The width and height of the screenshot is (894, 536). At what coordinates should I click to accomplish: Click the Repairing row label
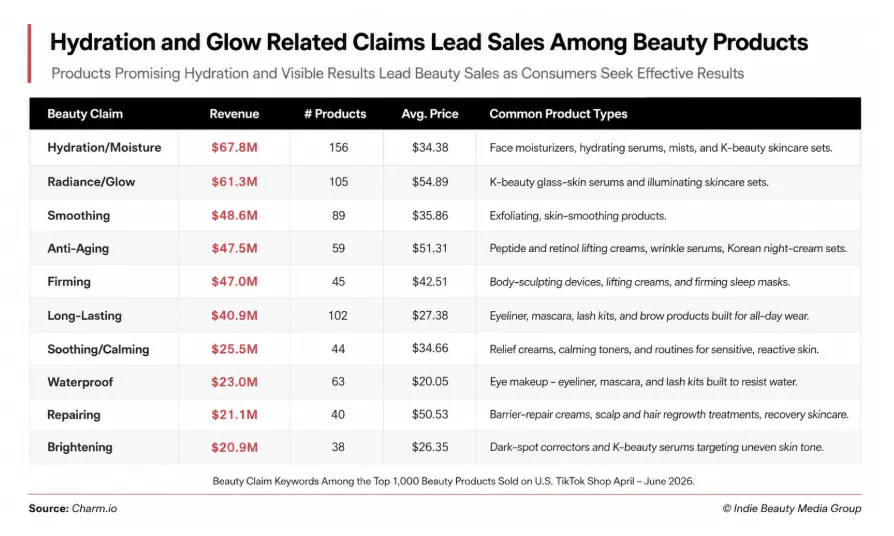point(74,415)
